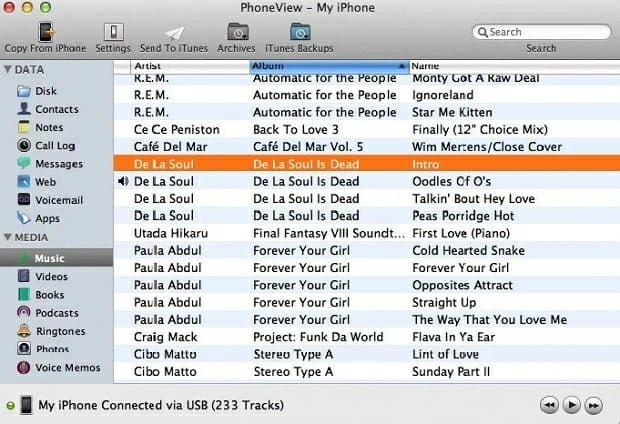Open the search magnifier dropdown

482,32
